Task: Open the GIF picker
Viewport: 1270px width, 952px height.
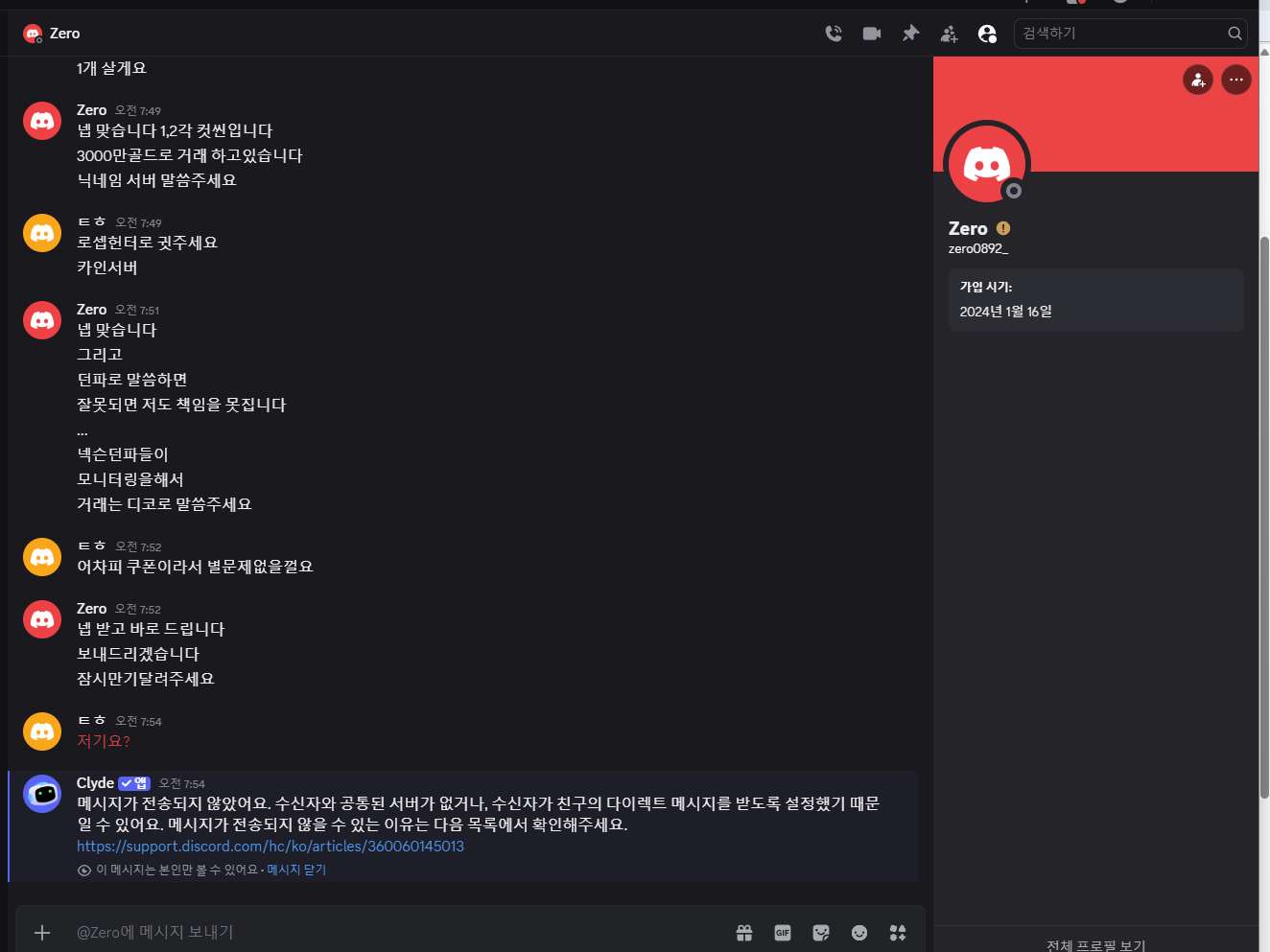Action: (x=783, y=933)
